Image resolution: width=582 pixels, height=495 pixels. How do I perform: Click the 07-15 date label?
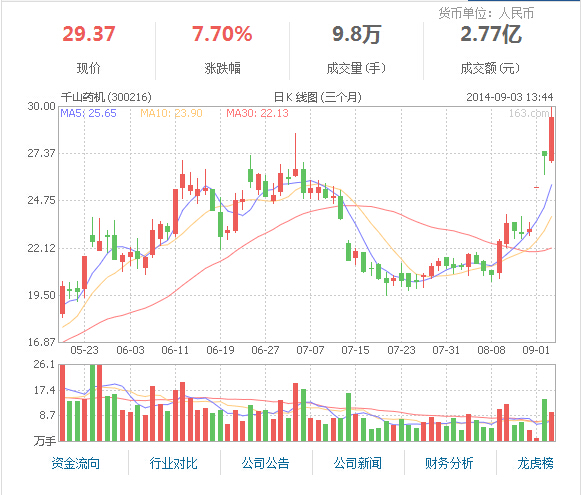tap(356, 350)
